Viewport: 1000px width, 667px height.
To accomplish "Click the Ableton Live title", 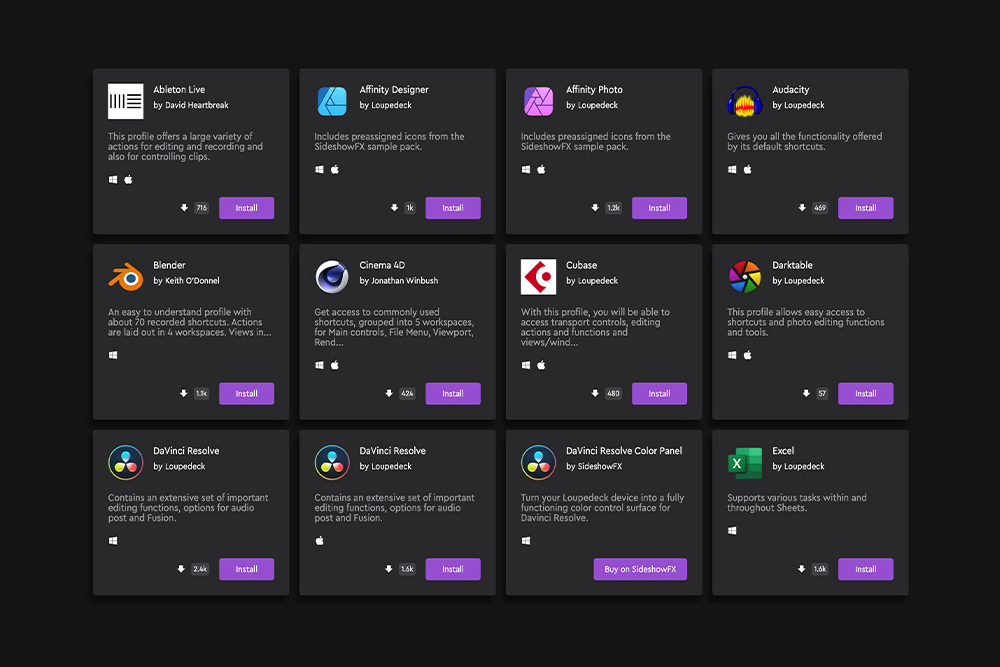I will coord(179,90).
